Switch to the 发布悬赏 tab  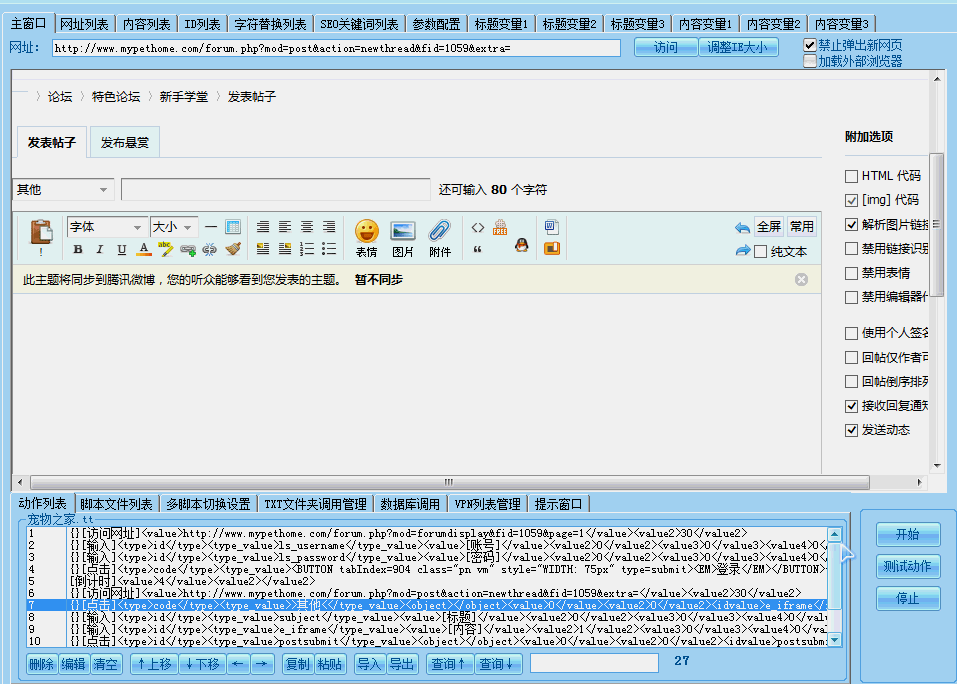pos(125,143)
